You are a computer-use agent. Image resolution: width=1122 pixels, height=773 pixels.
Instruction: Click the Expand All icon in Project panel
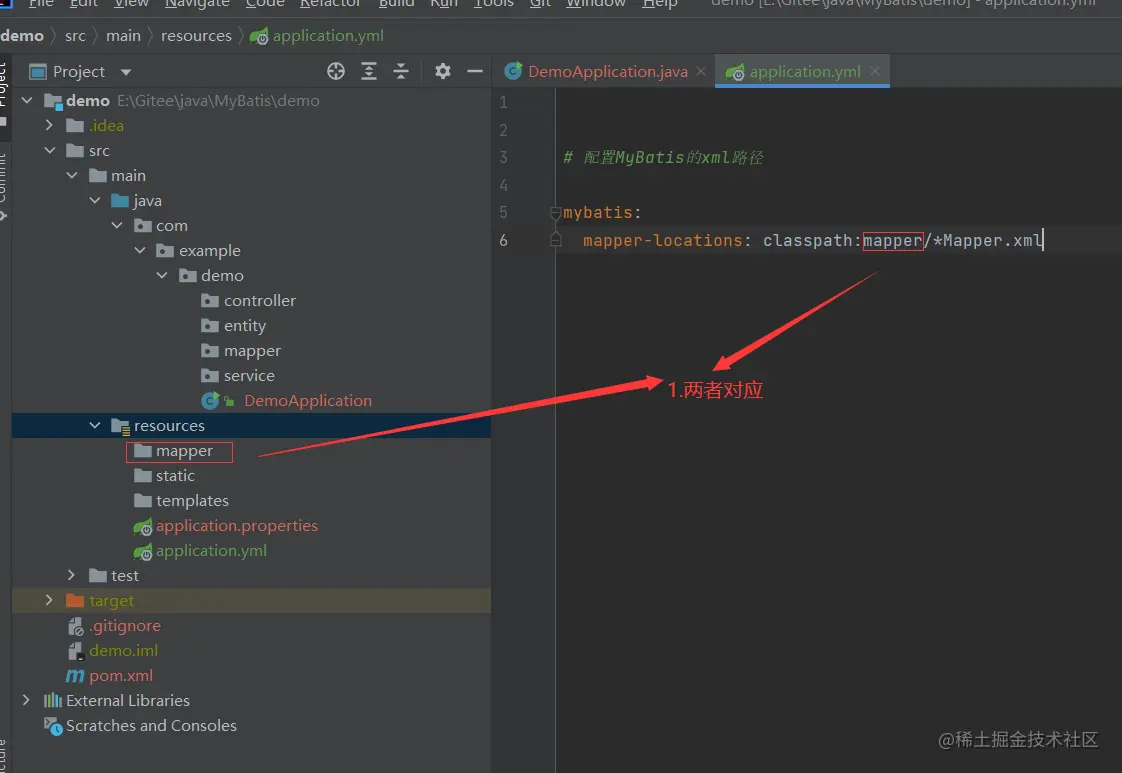pyautogui.click(x=369, y=71)
